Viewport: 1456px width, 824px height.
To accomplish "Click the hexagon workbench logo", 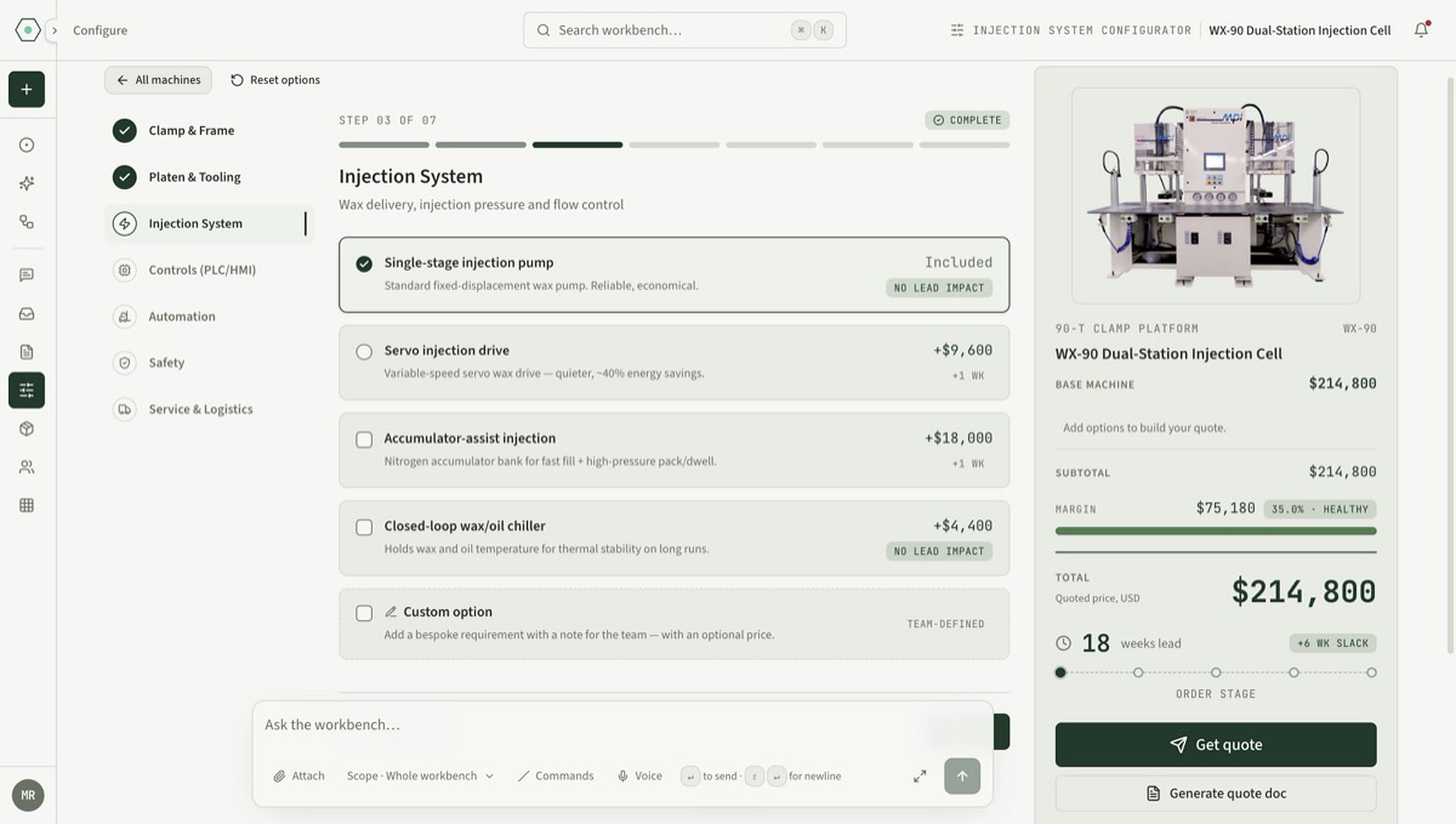I will click(27, 30).
